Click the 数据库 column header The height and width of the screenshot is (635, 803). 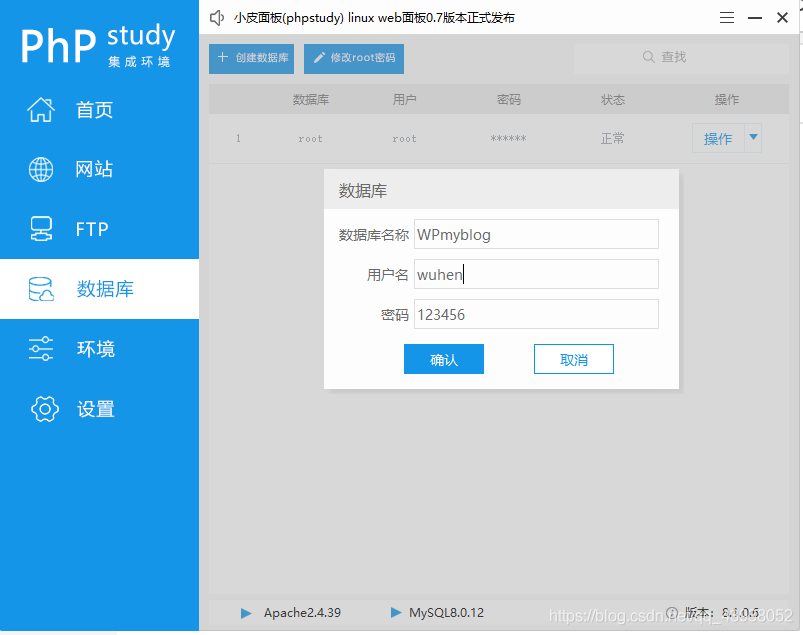pyautogui.click(x=311, y=99)
